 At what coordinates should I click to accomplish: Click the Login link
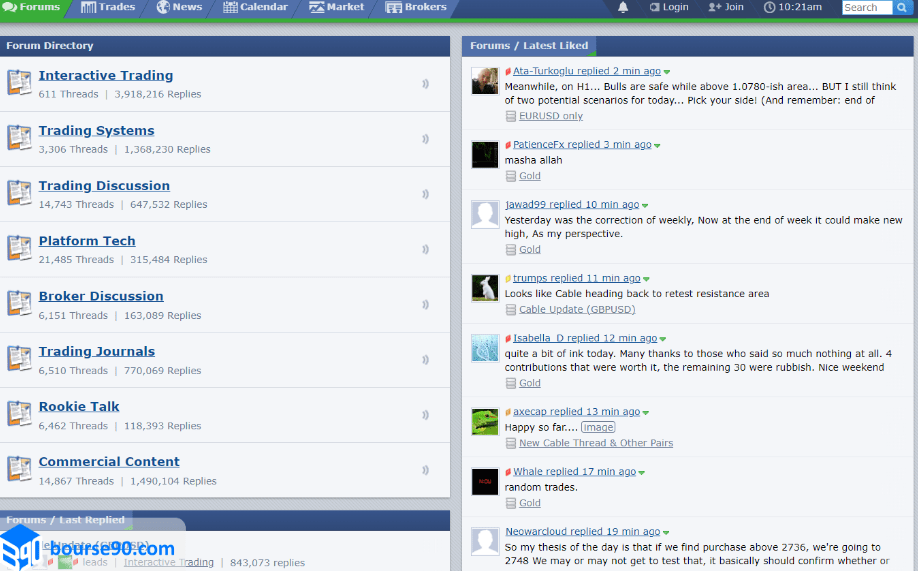click(x=669, y=8)
